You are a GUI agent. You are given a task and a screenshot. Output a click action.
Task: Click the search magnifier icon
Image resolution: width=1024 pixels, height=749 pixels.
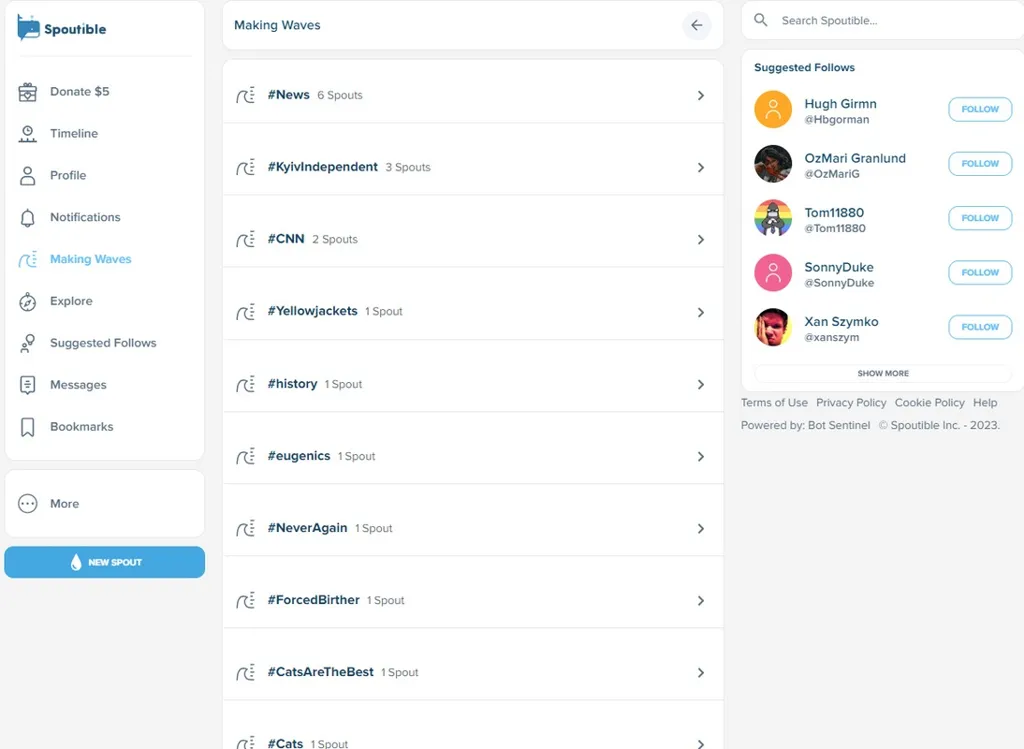click(x=761, y=20)
